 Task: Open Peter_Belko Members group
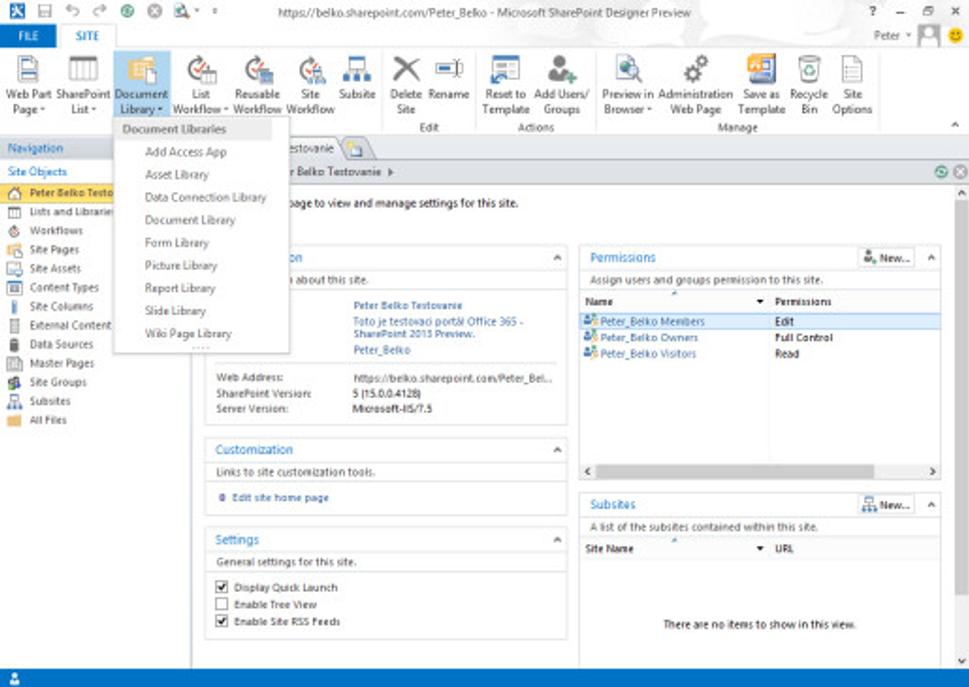(x=652, y=321)
